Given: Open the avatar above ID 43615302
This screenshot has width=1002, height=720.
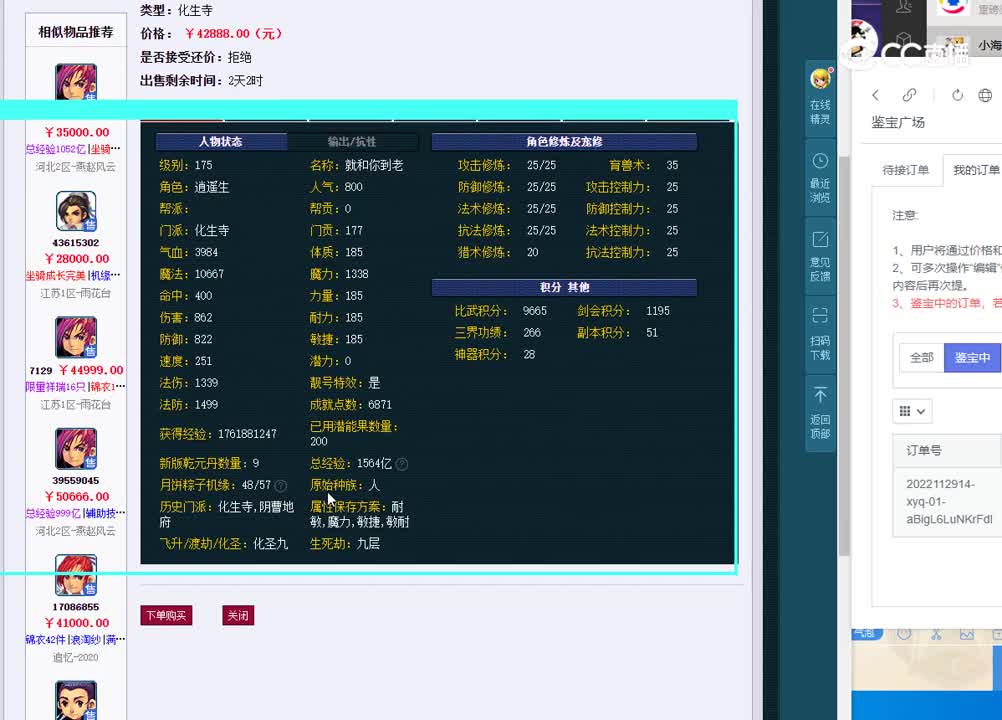Looking at the screenshot, I should tap(76, 211).
